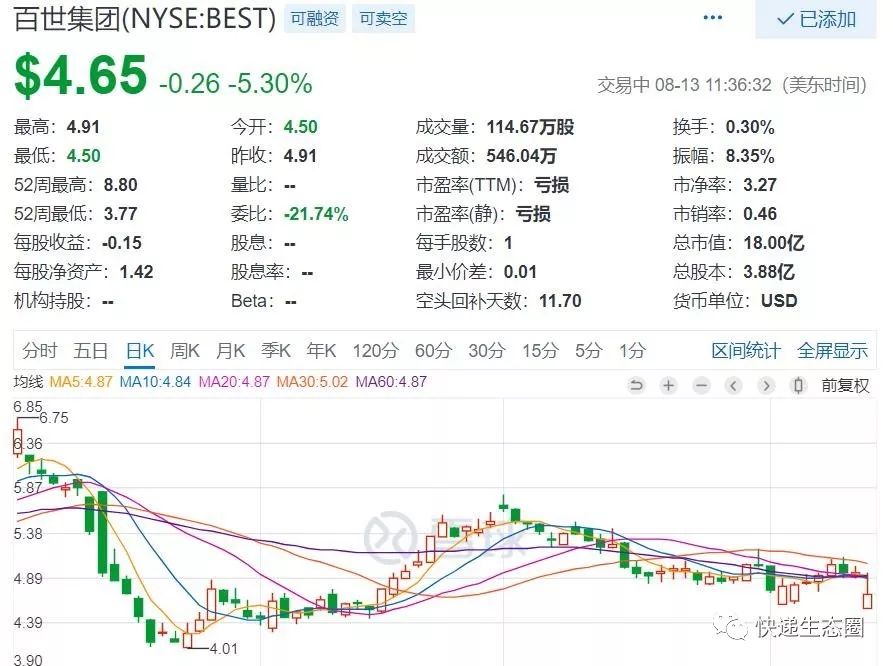Screen dimensions: 893x666
Task: Open the 前复权 adjustment dropdown
Action: 845,385
